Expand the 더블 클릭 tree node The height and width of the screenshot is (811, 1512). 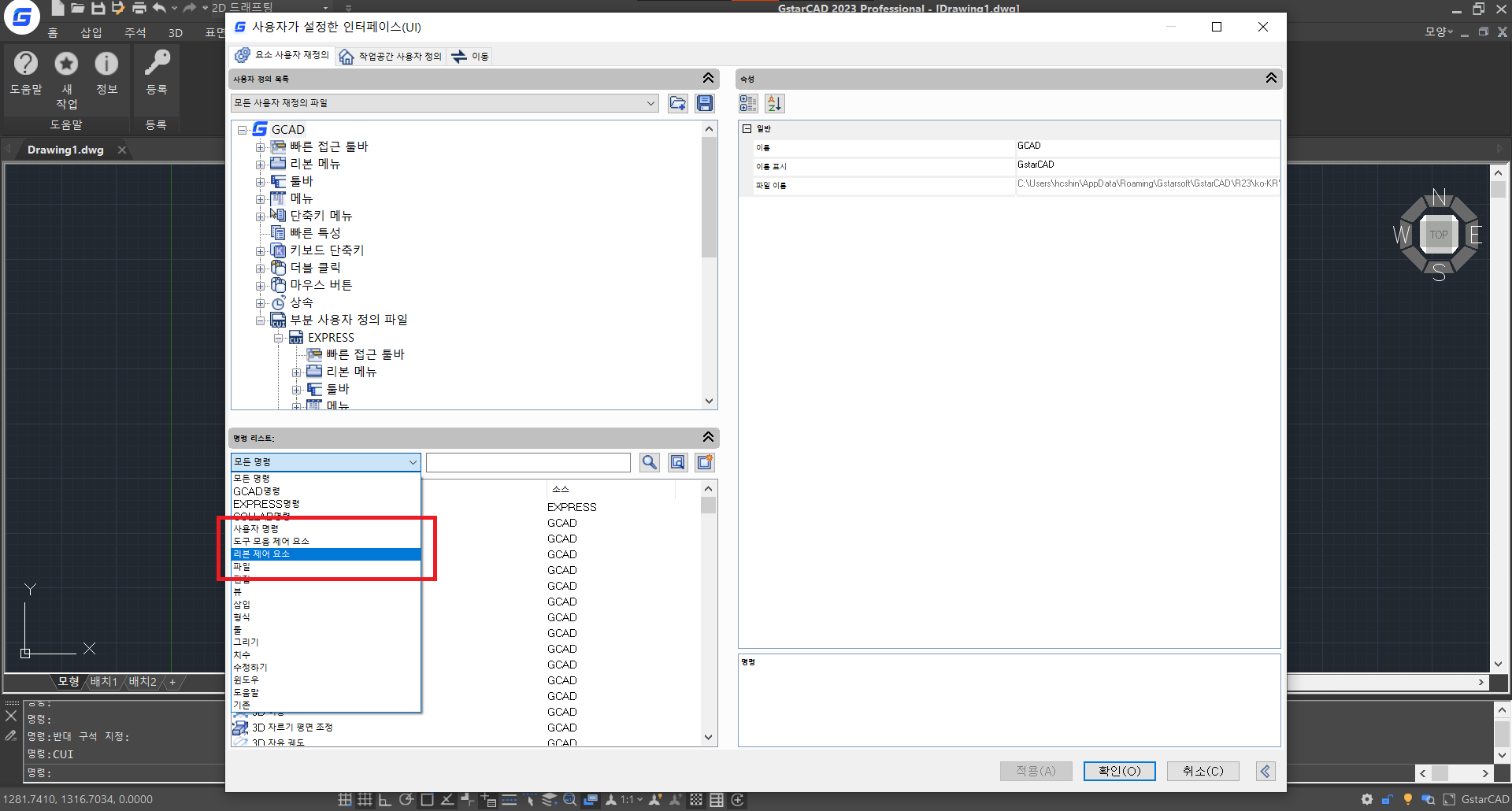260,268
